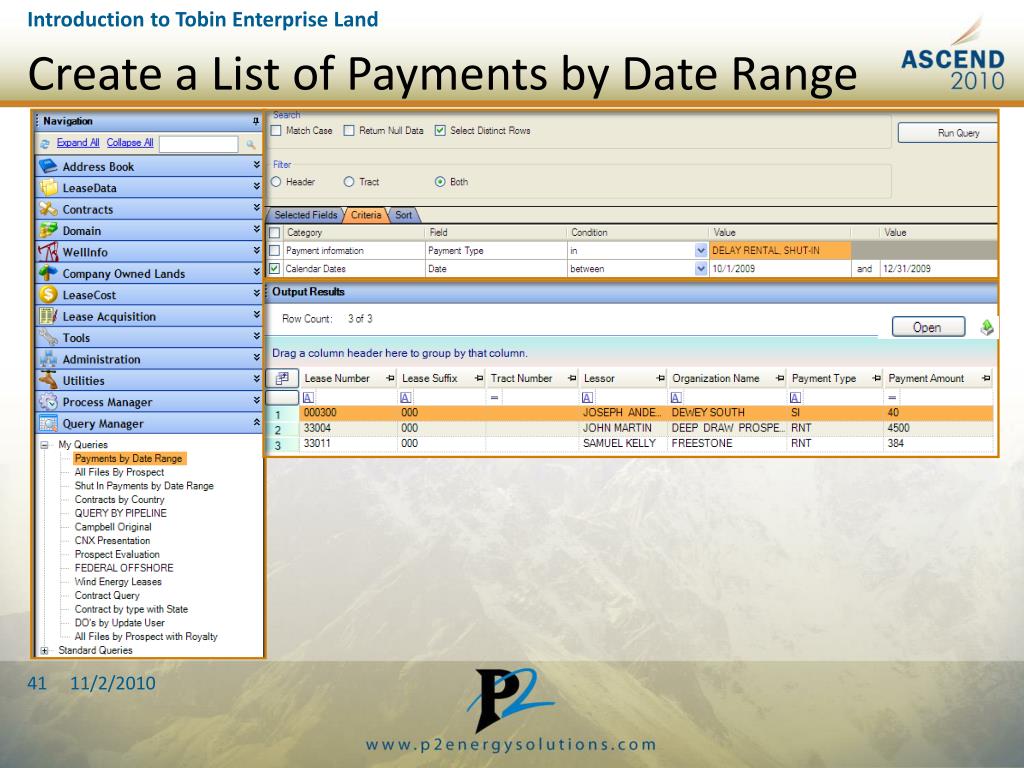Click the Expand All link
This screenshot has height=768, width=1024.
coord(78,142)
